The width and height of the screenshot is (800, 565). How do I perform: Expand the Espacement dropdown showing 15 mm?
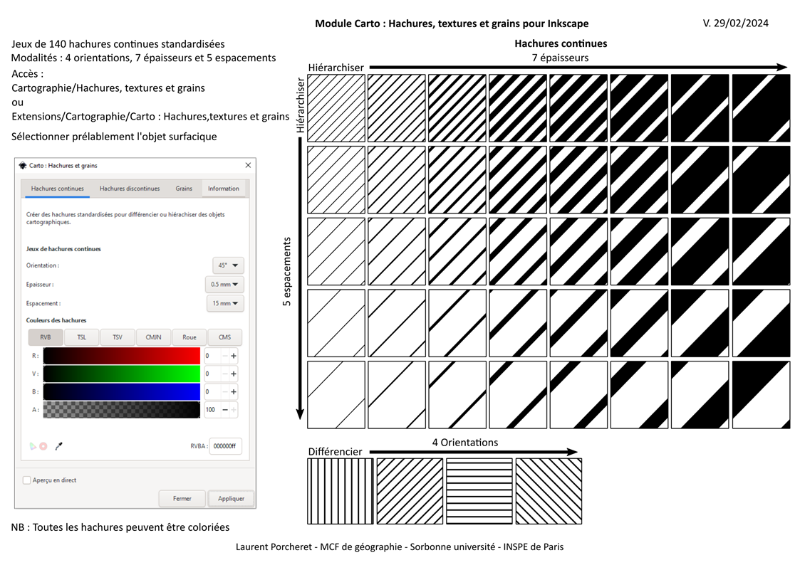pyautogui.click(x=224, y=303)
